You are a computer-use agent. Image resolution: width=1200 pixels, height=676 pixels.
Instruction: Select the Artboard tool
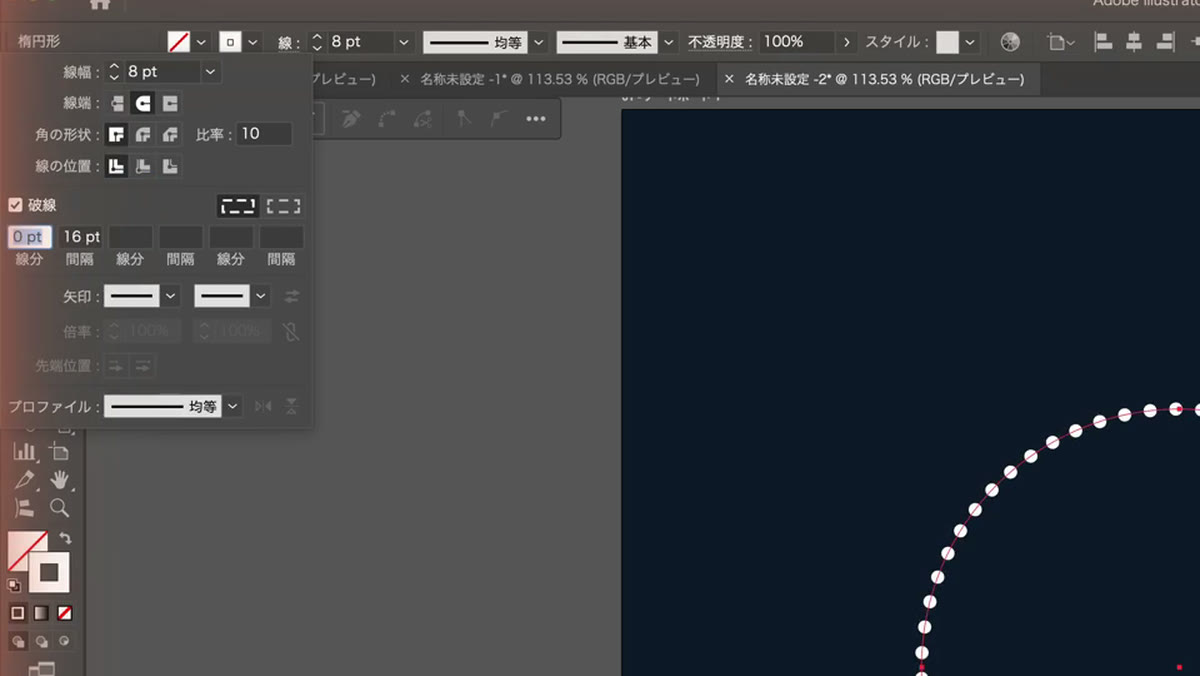click(60, 452)
